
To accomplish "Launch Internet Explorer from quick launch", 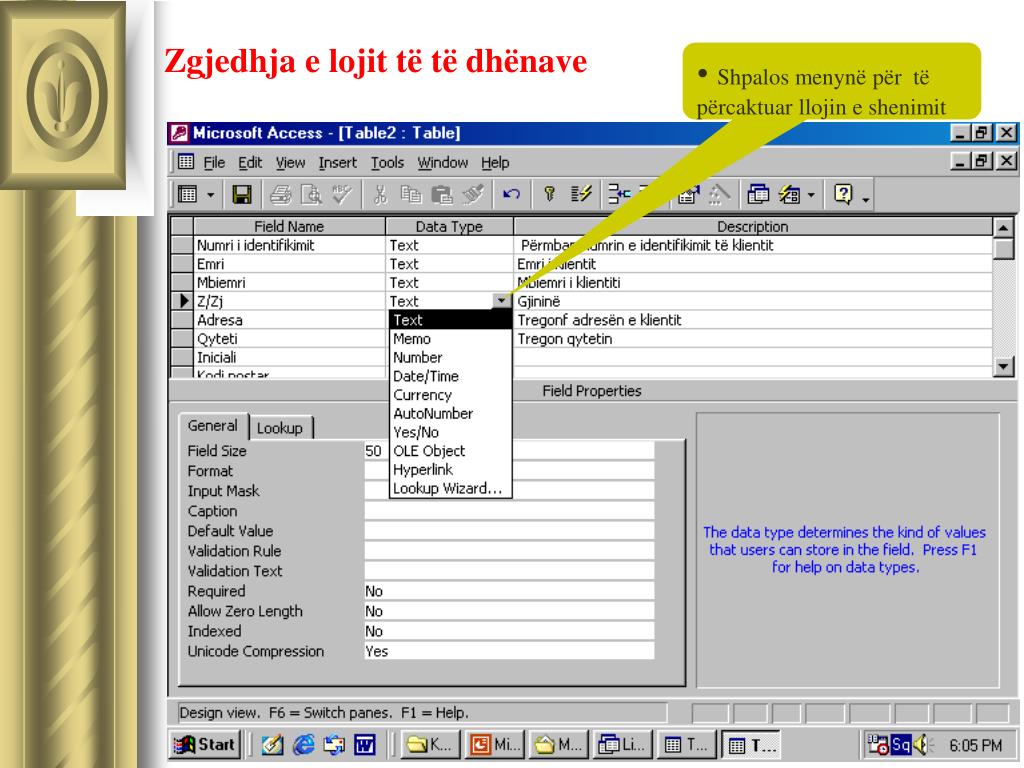I will (304, 744).
